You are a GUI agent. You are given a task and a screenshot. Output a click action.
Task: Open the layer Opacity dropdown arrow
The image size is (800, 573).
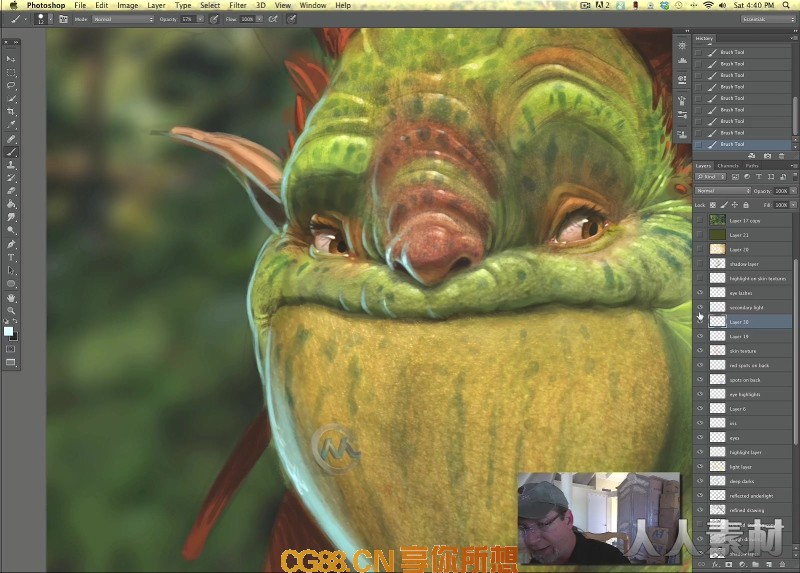click(793, 191)
